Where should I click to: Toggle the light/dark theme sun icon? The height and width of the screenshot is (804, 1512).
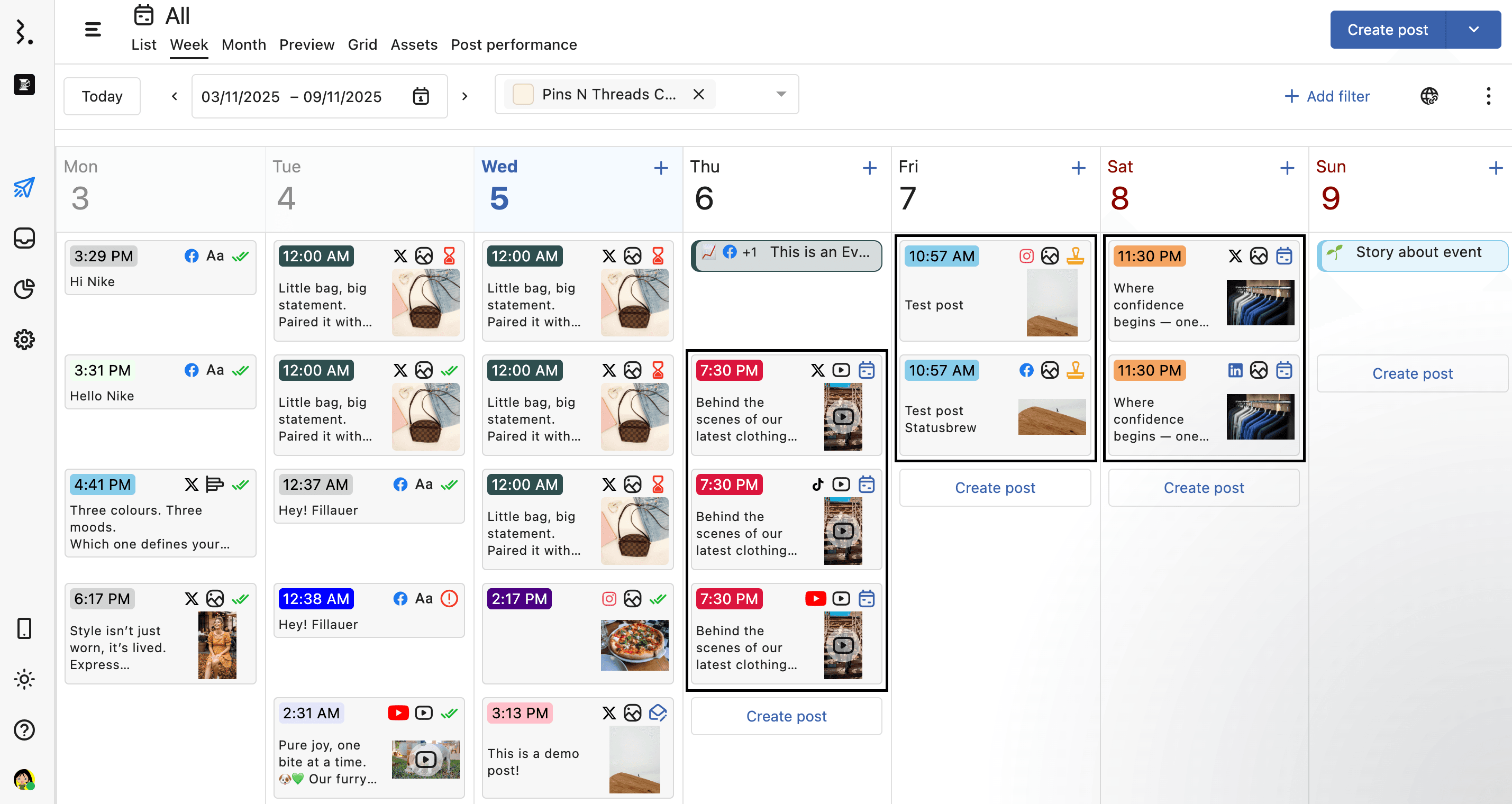point(24,679)
